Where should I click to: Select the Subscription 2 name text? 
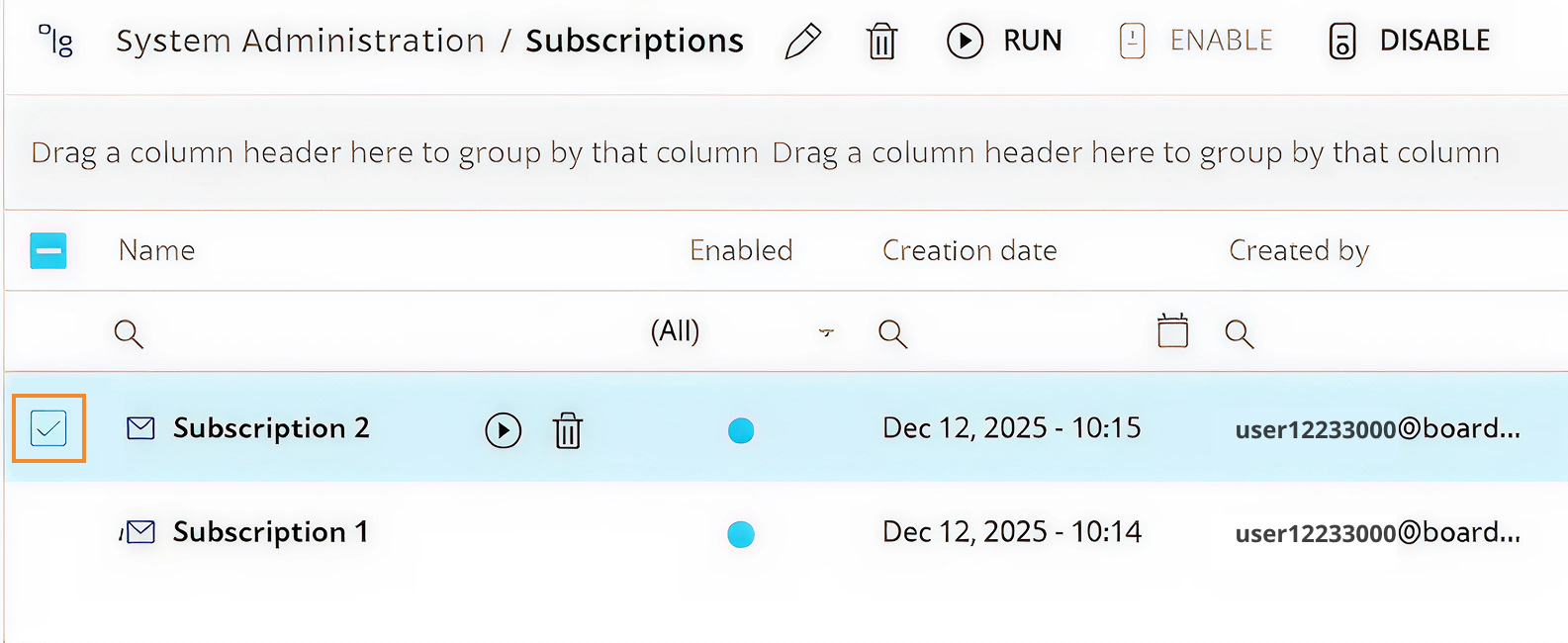pos(271,428)
